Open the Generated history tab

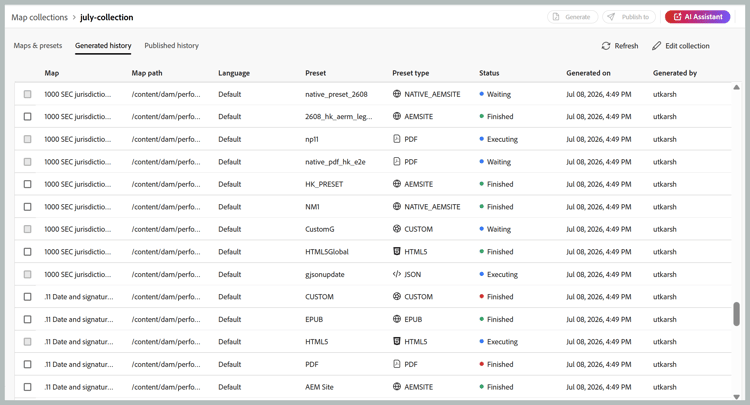tap(103, 46)
